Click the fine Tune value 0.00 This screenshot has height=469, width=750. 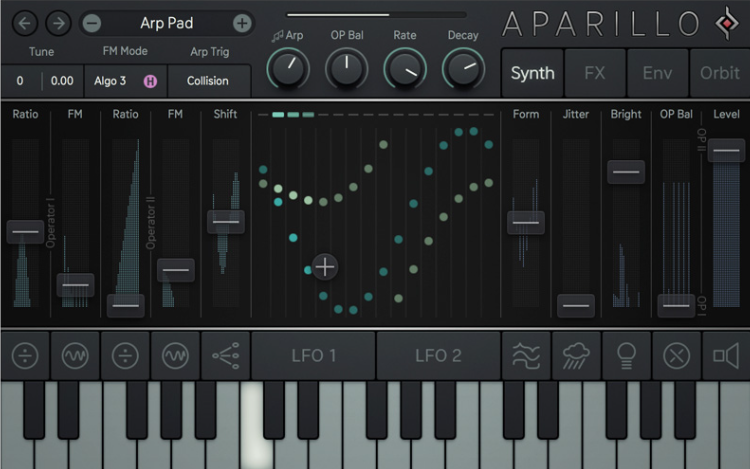62,81
